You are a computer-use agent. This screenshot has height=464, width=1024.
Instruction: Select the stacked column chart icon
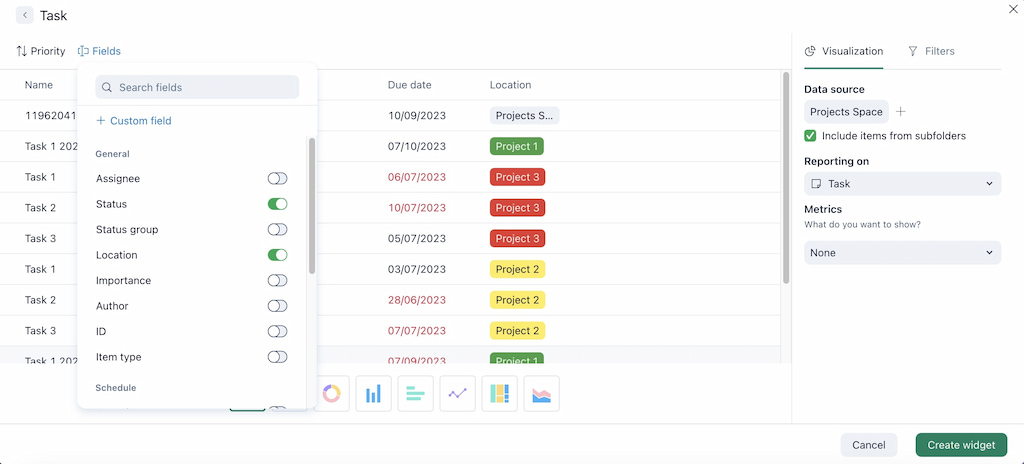(500, 393)
